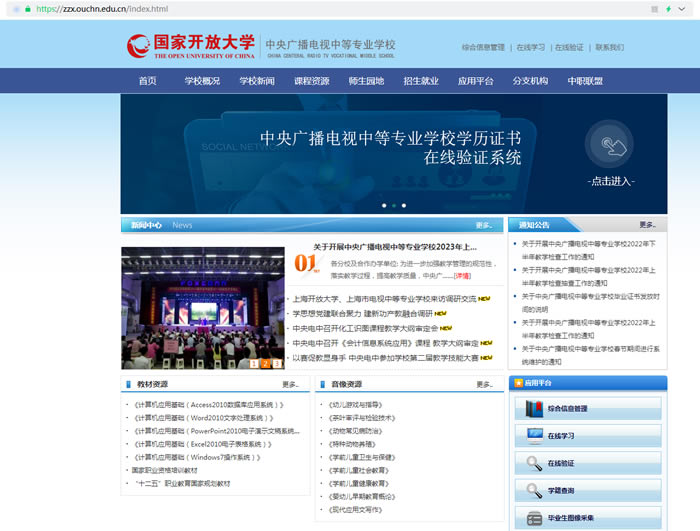This screenshot has width=700, height=531.
Task: Open Windows7操作系统 textbook link
Action: tap(197, 457)
